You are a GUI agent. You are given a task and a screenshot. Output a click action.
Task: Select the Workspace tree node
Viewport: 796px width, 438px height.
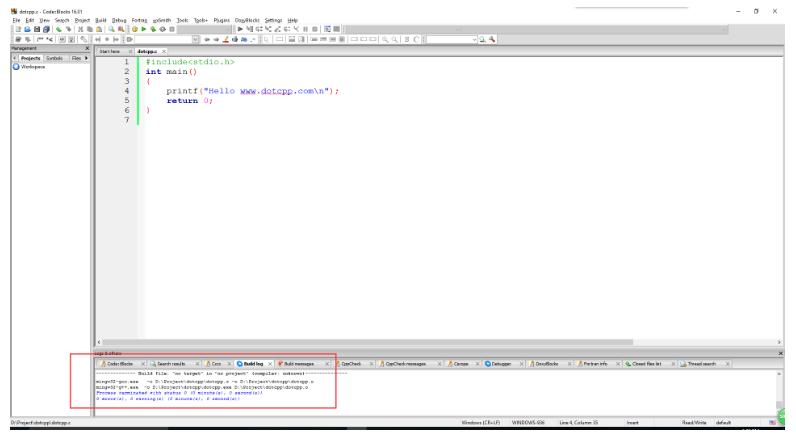click(x=23, y=67)
